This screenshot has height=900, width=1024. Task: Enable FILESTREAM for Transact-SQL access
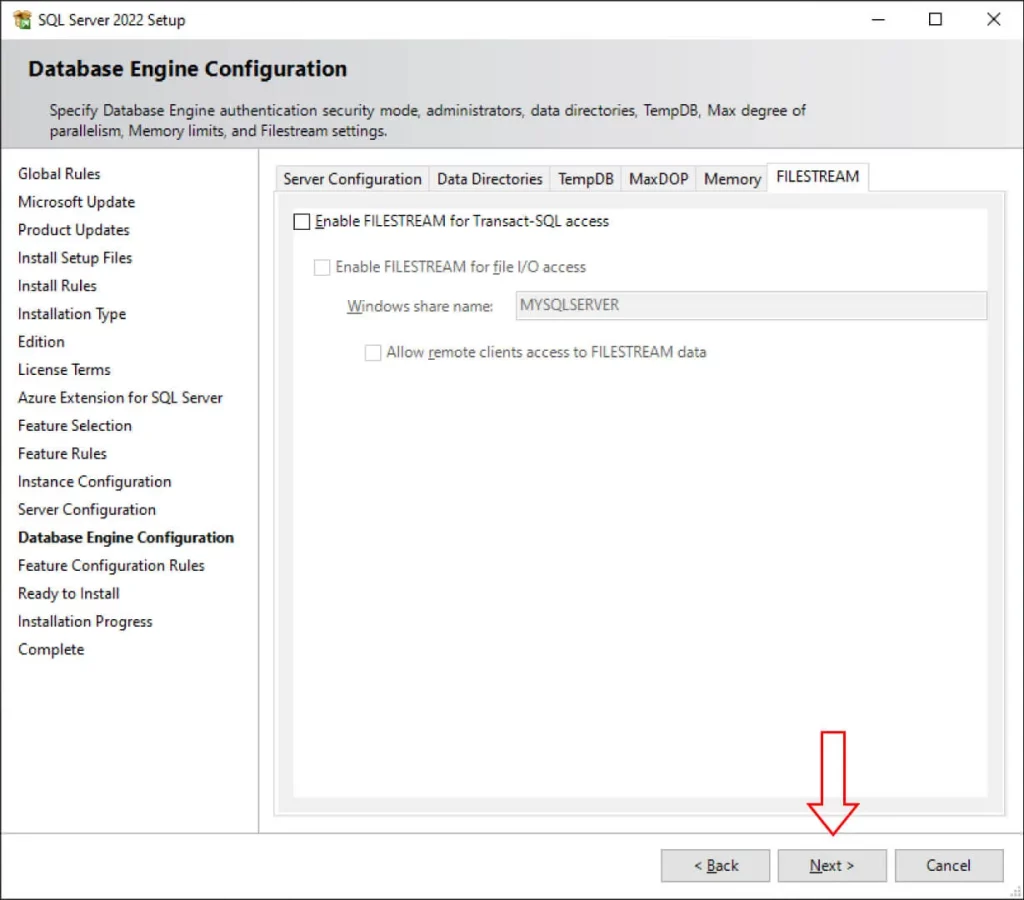coord(301,221)
